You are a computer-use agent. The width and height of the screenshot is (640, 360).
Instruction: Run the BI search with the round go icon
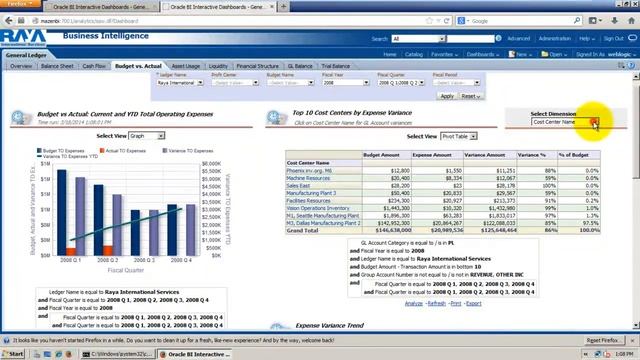[498, 38]
